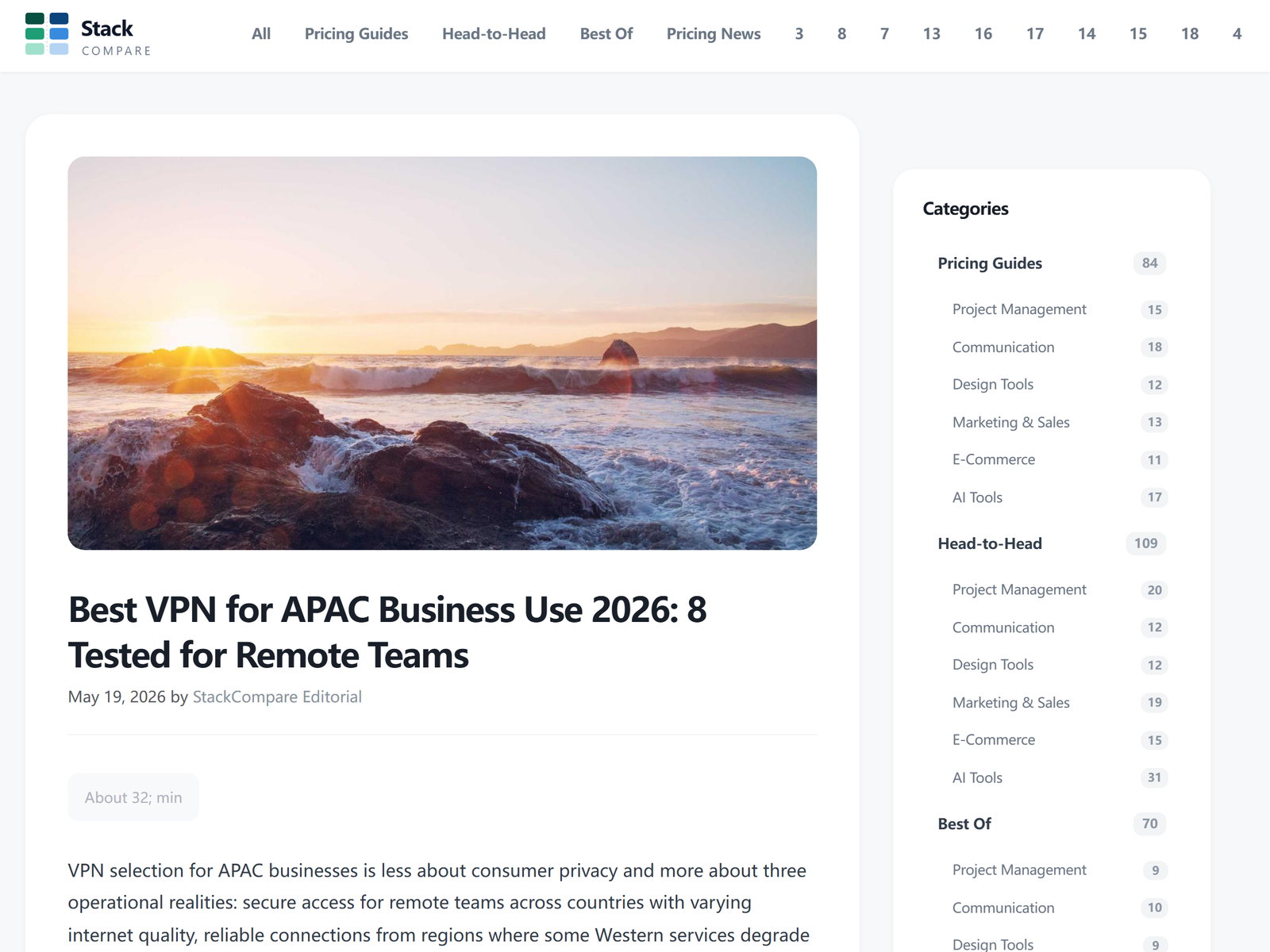Click the Categories sidebar heading

(965, 209)
